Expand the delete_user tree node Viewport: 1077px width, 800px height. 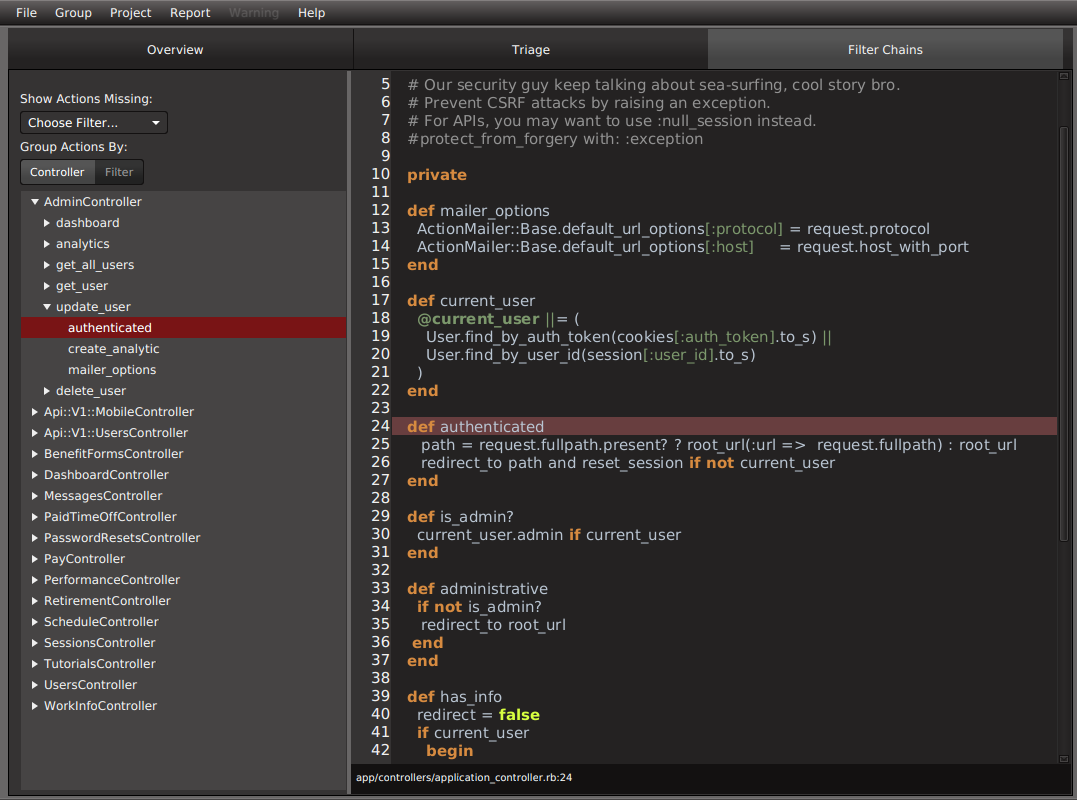47,391
